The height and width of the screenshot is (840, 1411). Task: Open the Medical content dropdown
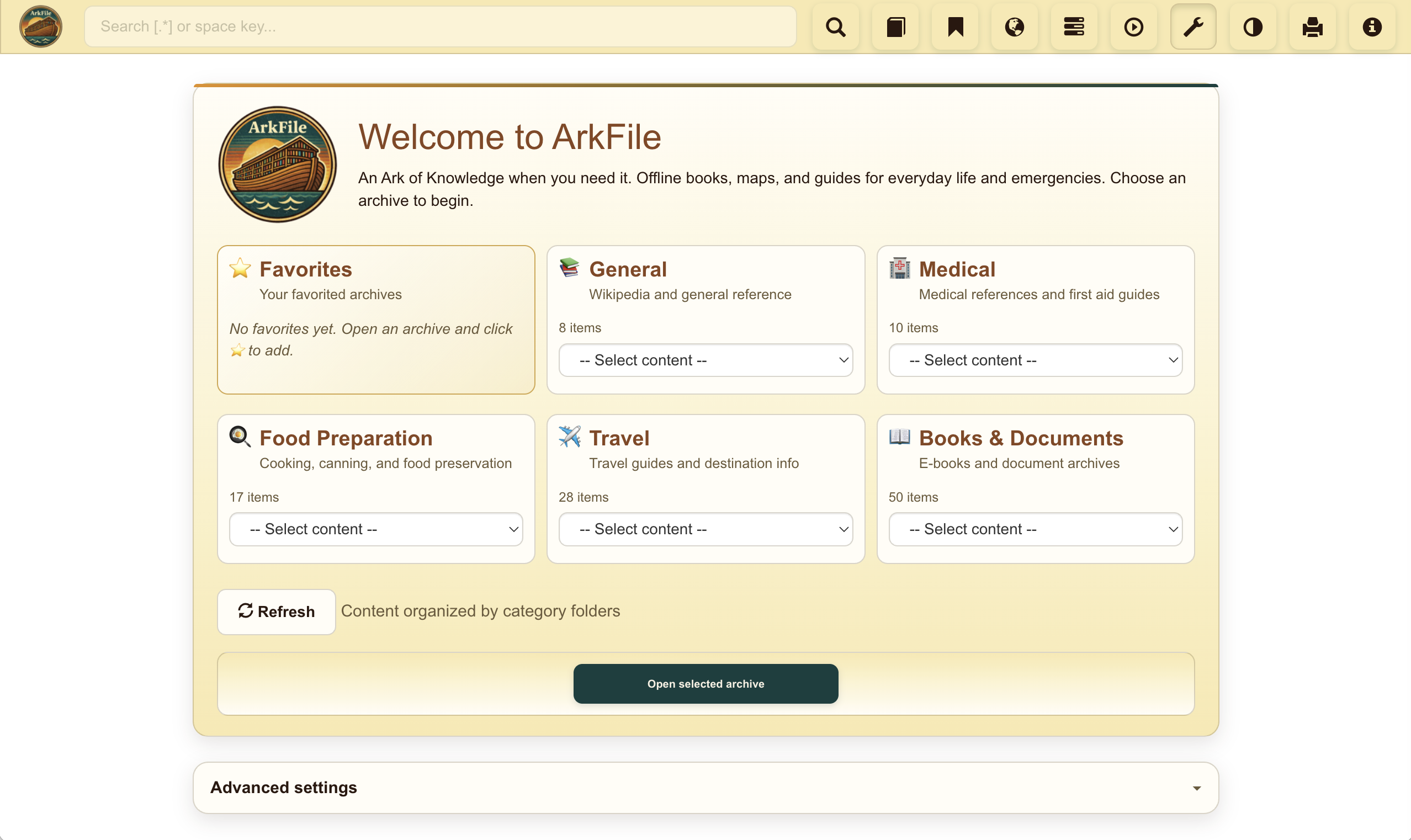coord(1034,360)
